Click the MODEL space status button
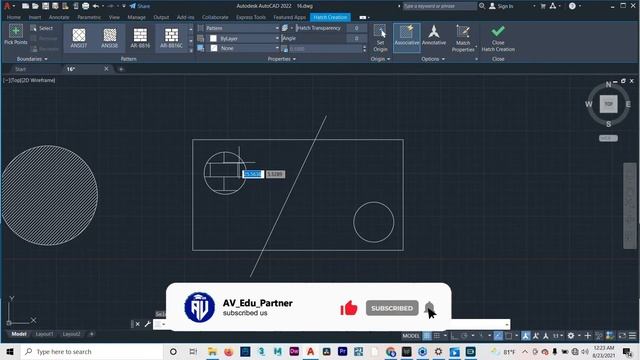The height and width of the screenshot is (360, 640). (411, 336)
